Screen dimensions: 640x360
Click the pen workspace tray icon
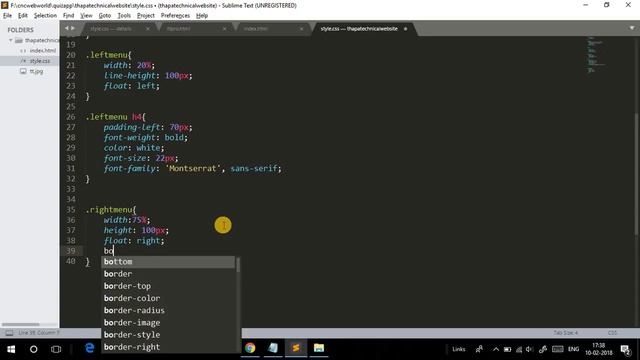(x=543, y=349)
